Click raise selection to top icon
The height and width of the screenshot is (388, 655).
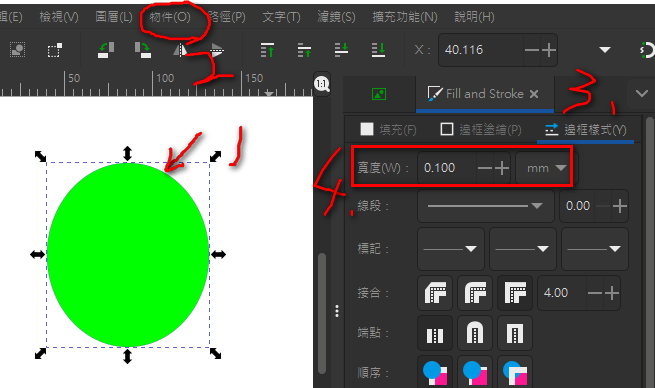pyautogui.click(x=267, y=50)
